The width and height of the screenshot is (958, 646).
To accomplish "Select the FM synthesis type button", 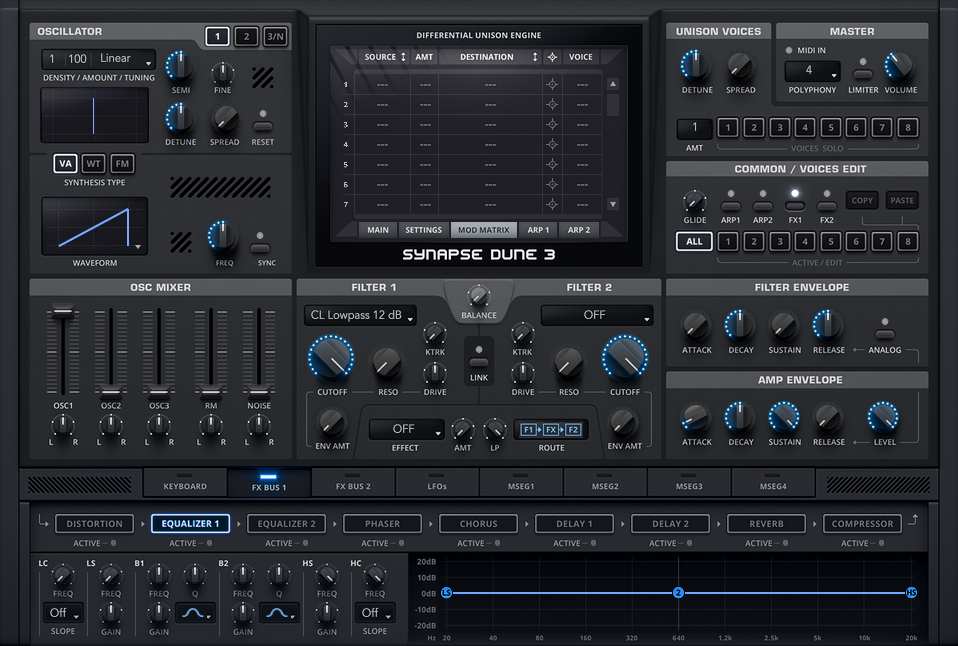I will [x=122, y=164].
